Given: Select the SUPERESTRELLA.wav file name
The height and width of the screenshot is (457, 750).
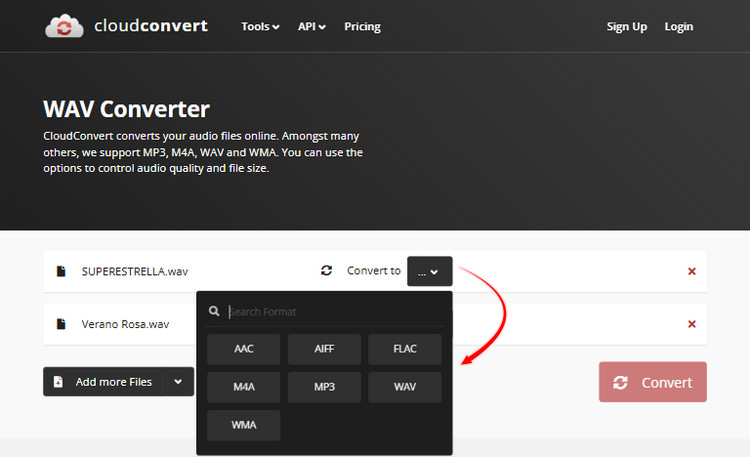Looking at the screenshot, I should point(134,271).
